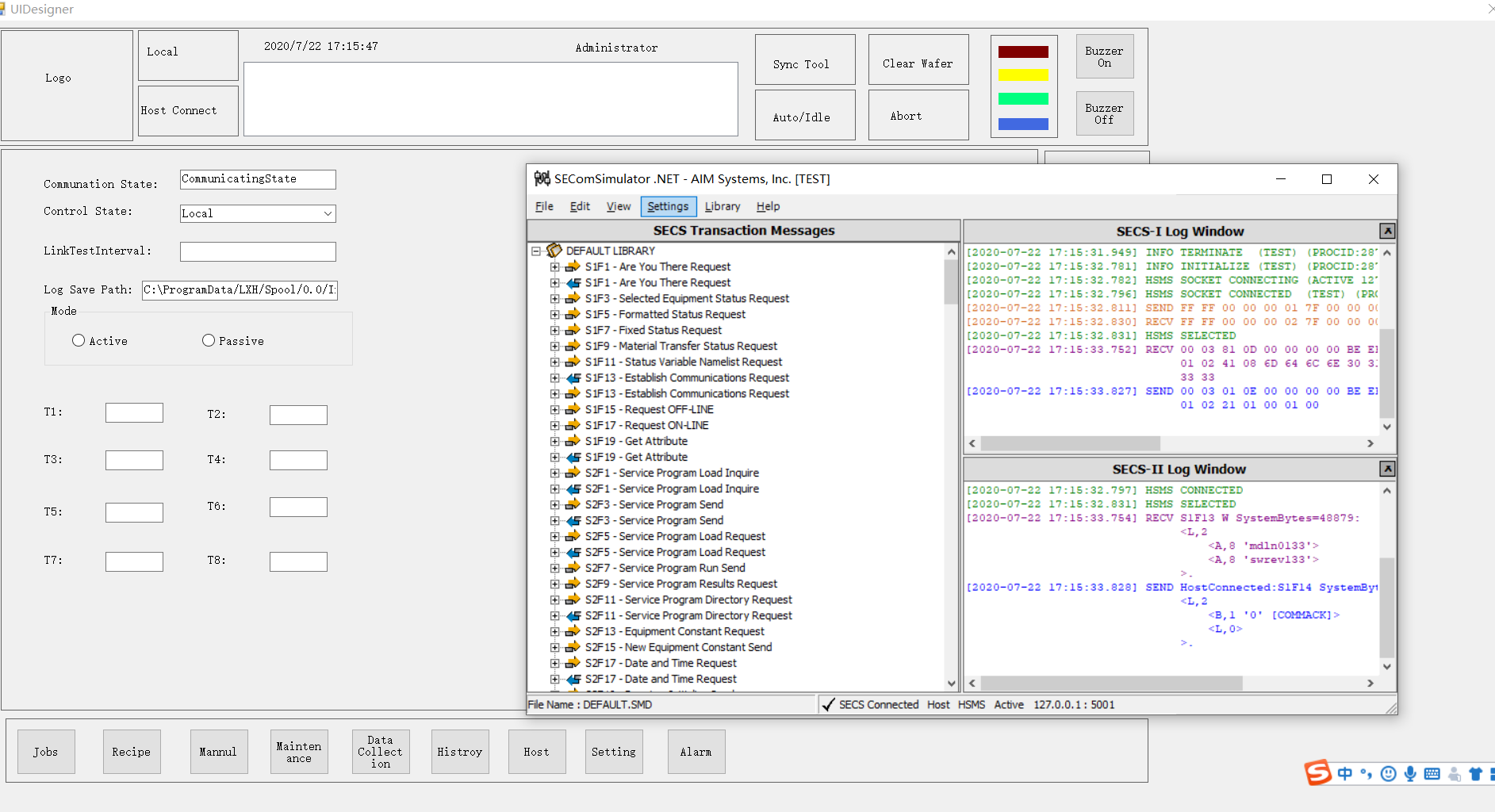1495x812 pixels.
Task: Collapse the SECS-II Log Window using its arrow icon
Action: click(x=1387, y=469)
